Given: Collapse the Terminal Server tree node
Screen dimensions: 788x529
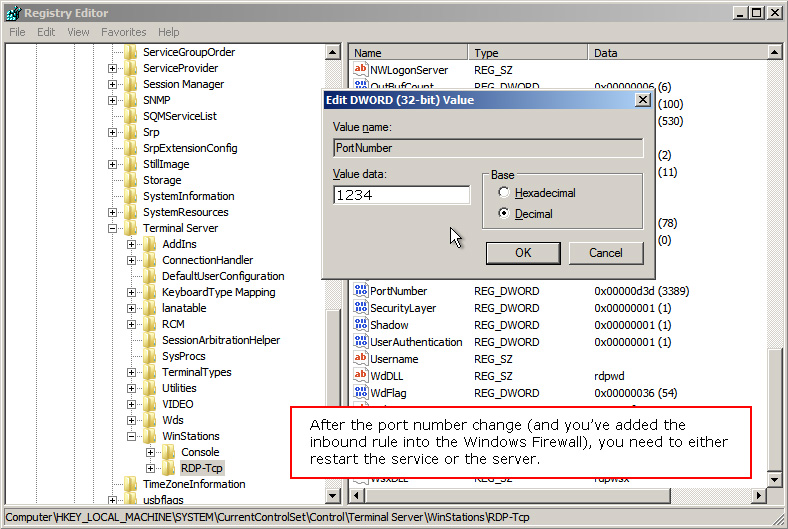Looking at the screenshot, I should pyautogui.click(x=113, y=229).
